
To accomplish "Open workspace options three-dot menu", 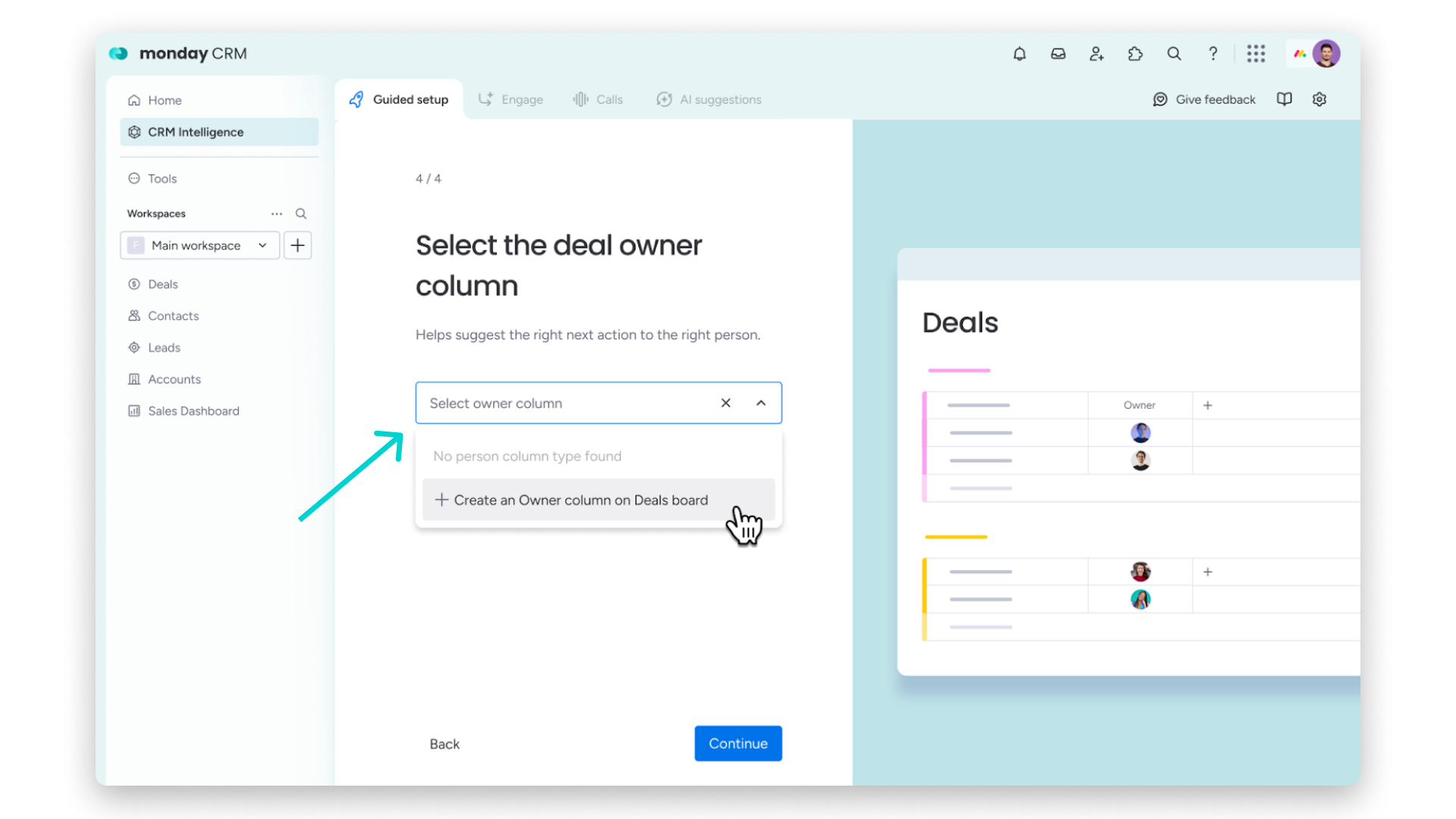I will (277, 214).
